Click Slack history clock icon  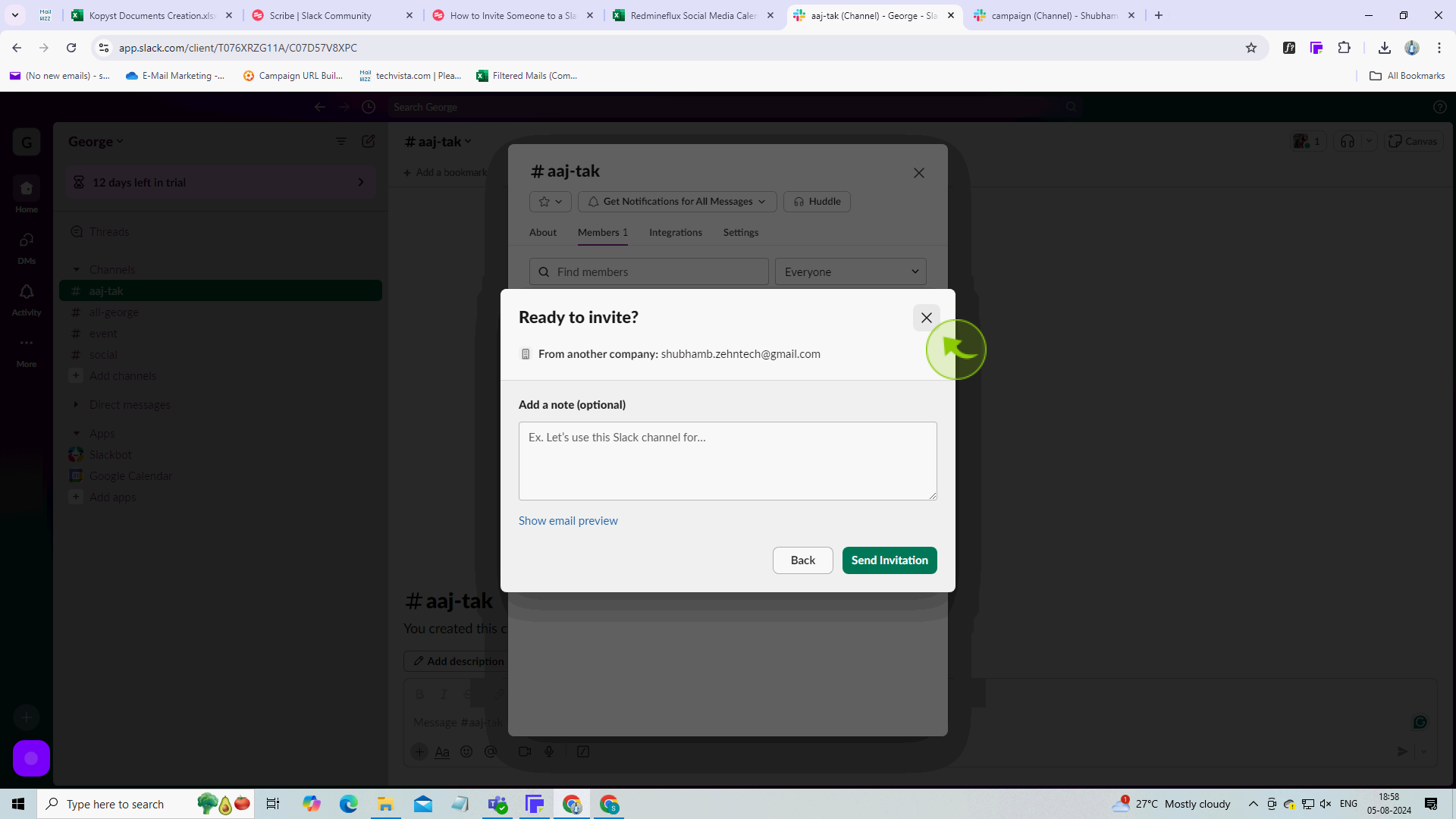(369, 107)
